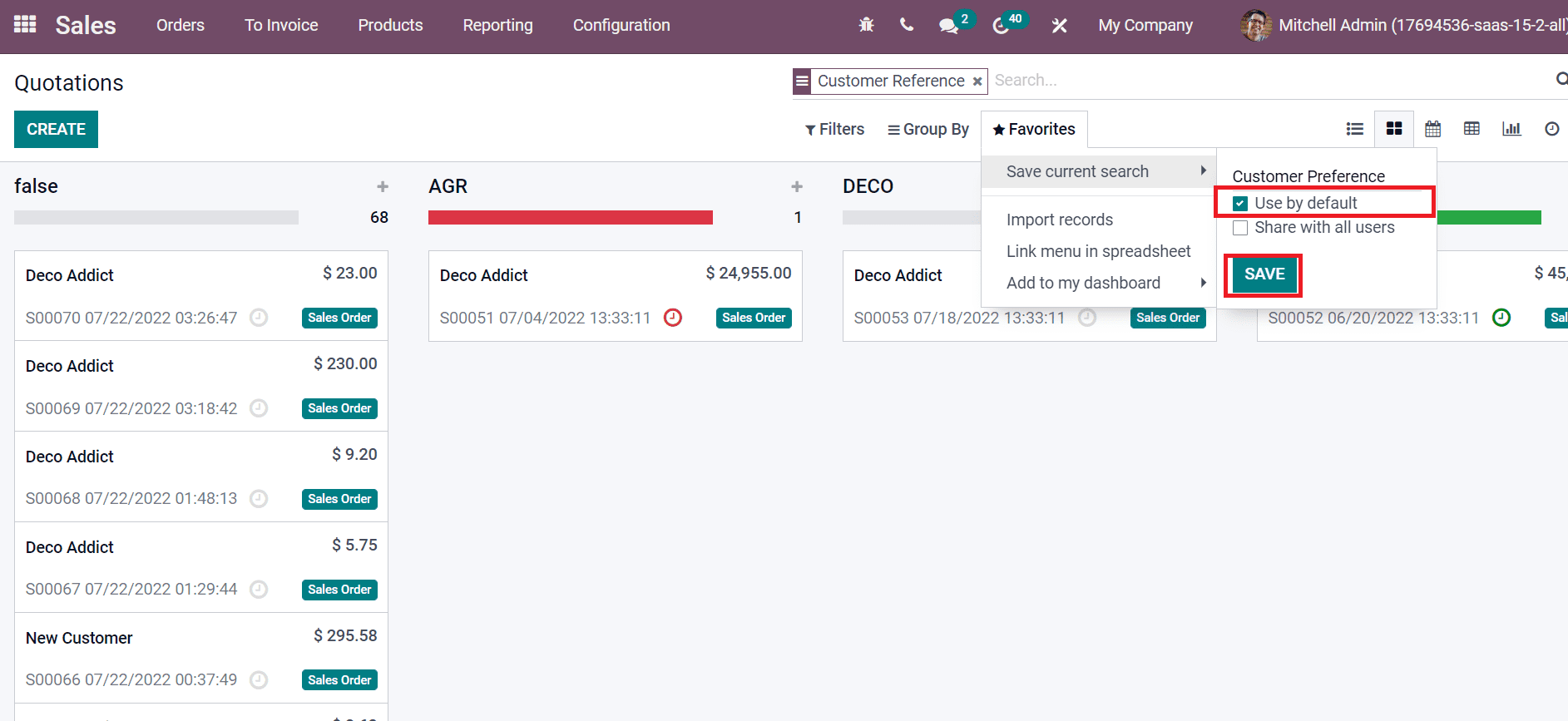Switch to the activity view icon
This screenshot has height=721, width=1568.
tap(1551, 129)
